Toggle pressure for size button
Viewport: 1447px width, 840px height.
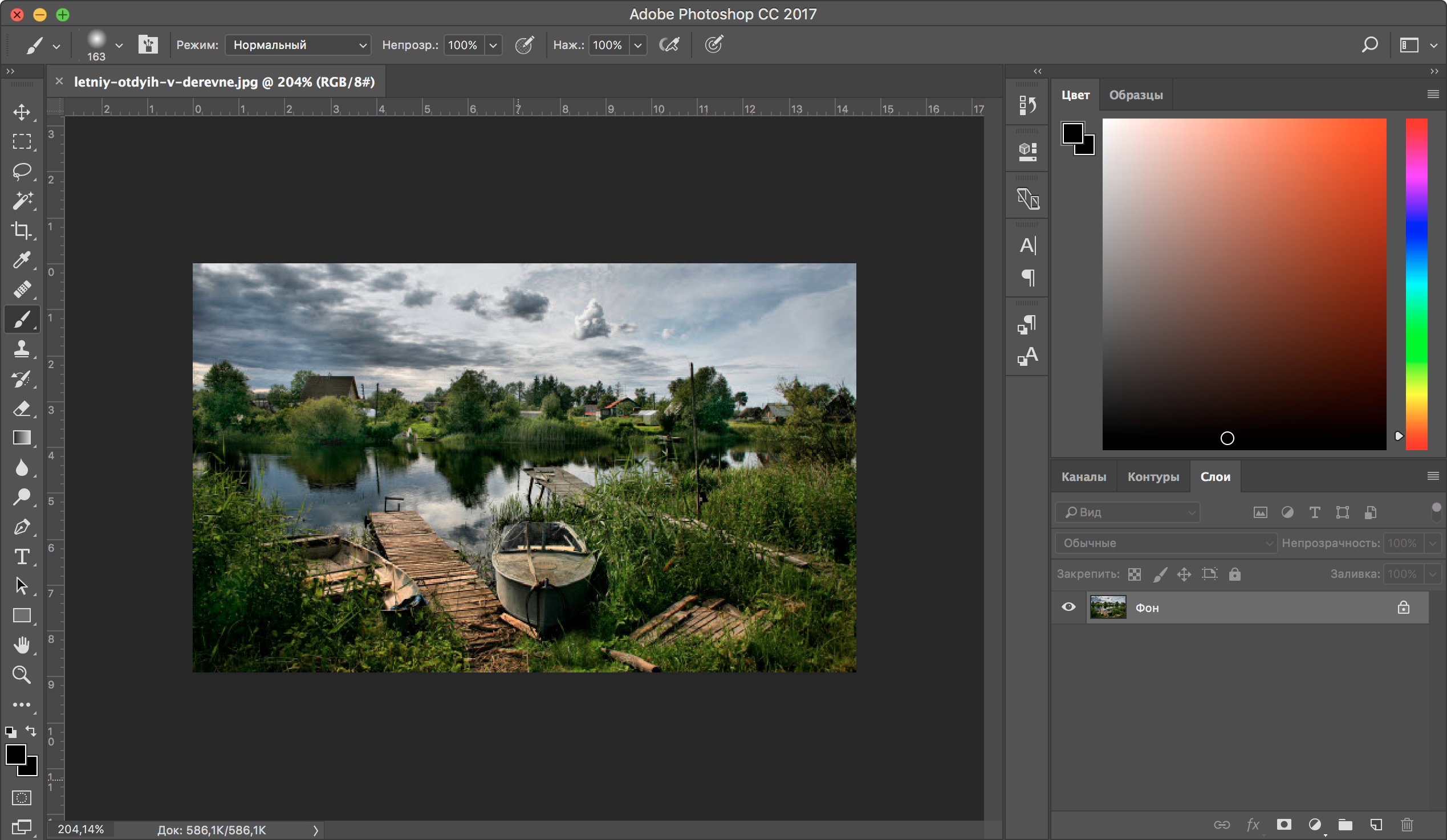[x=714, y=45]
